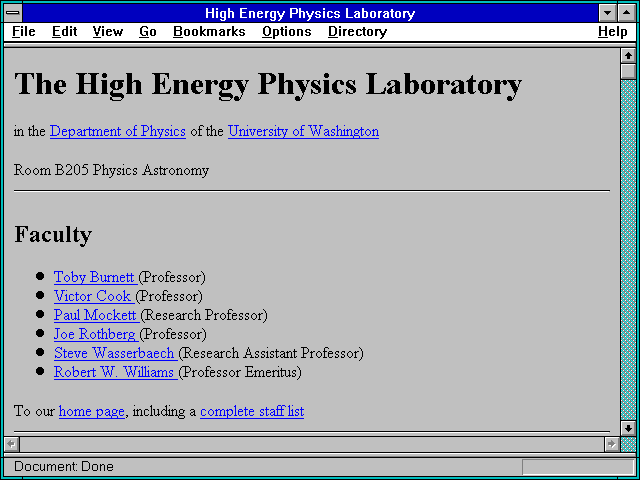Image resolution: width=640 pixels, height=480 pixels.
Task: Open Victor Cook's page link
Action: coord(94,296)
